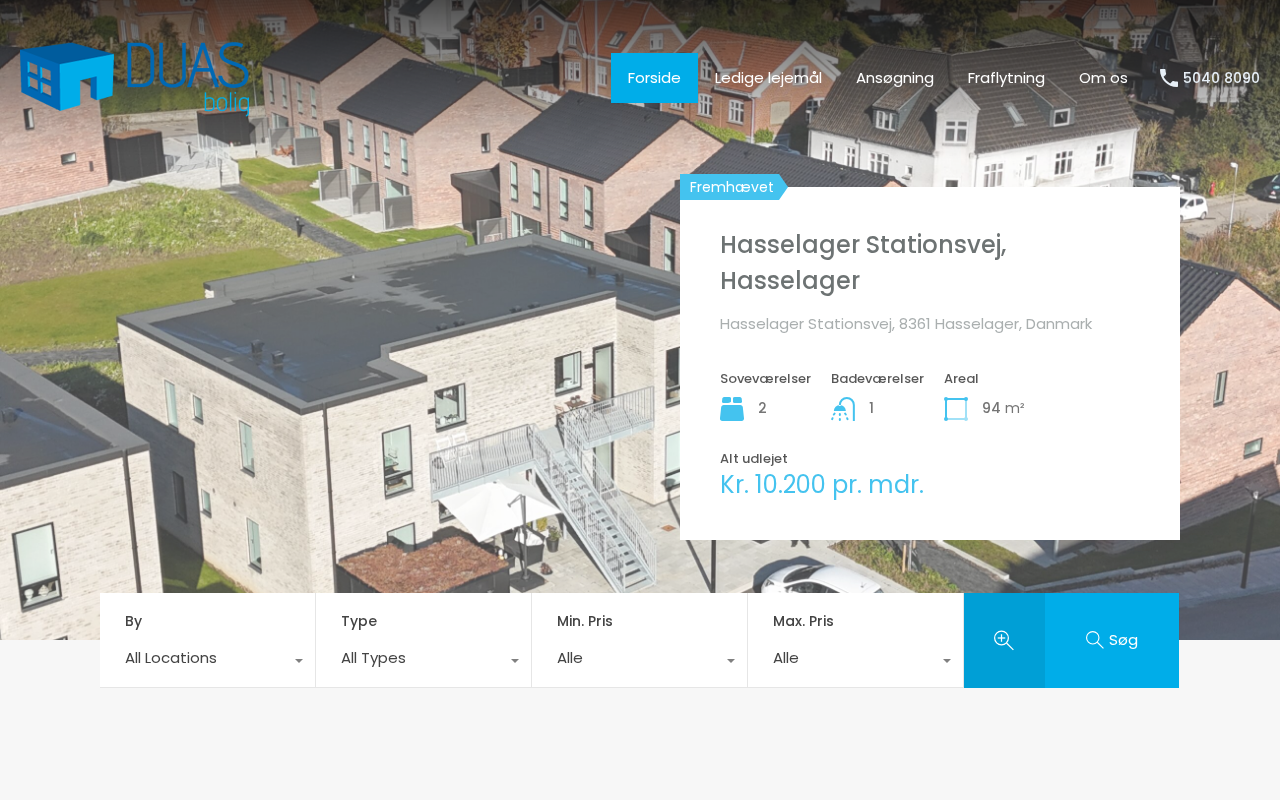The height and width of the screenshot is (800, 1280).
Task: Open the By locations dropdown
Action: (x=208, y=658)
